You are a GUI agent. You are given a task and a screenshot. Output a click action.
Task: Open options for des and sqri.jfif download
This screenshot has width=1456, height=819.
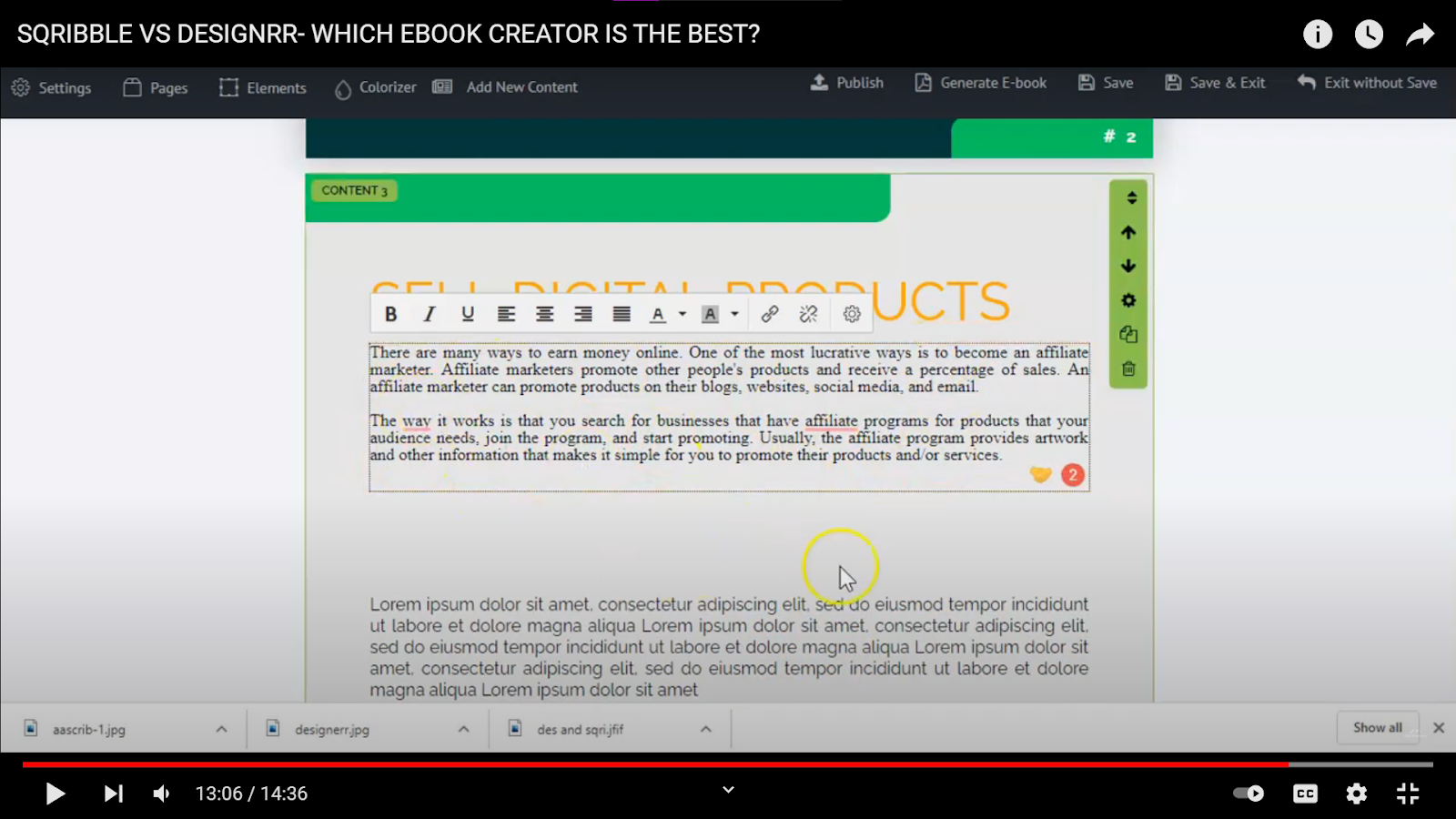tap(705, 729)
